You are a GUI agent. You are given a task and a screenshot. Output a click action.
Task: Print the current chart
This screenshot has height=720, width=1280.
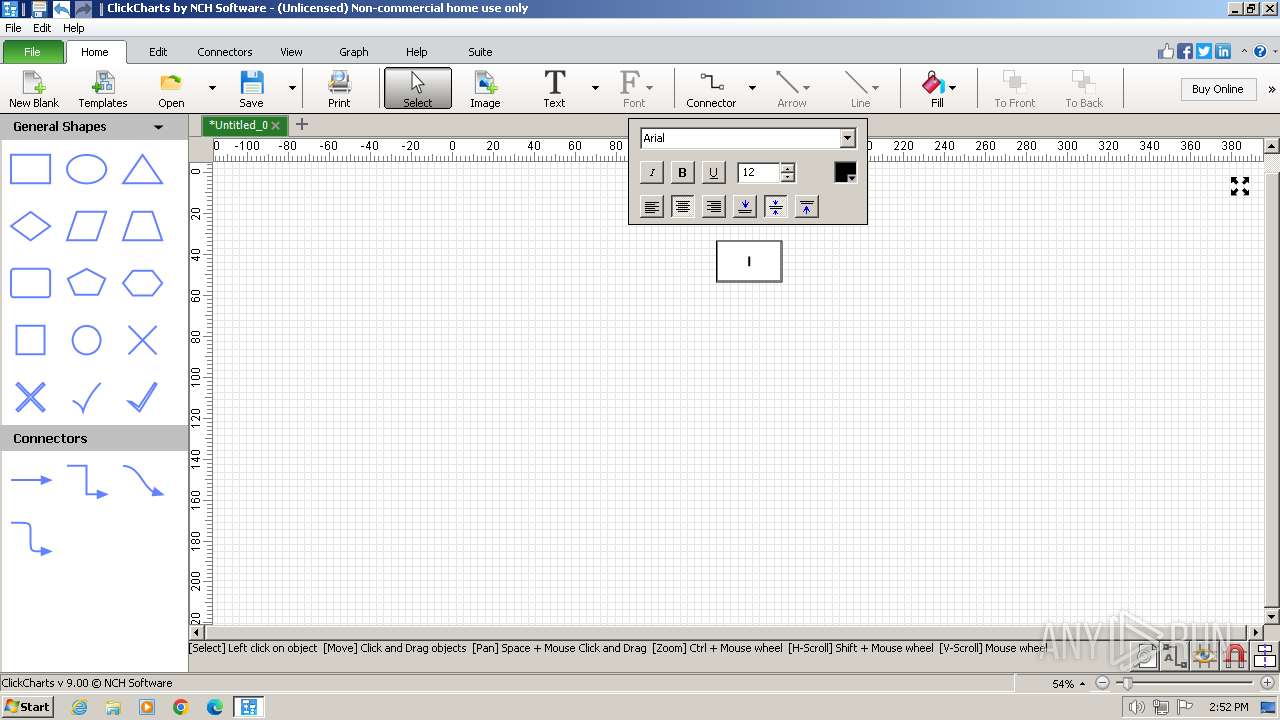[x=339, y=89]
